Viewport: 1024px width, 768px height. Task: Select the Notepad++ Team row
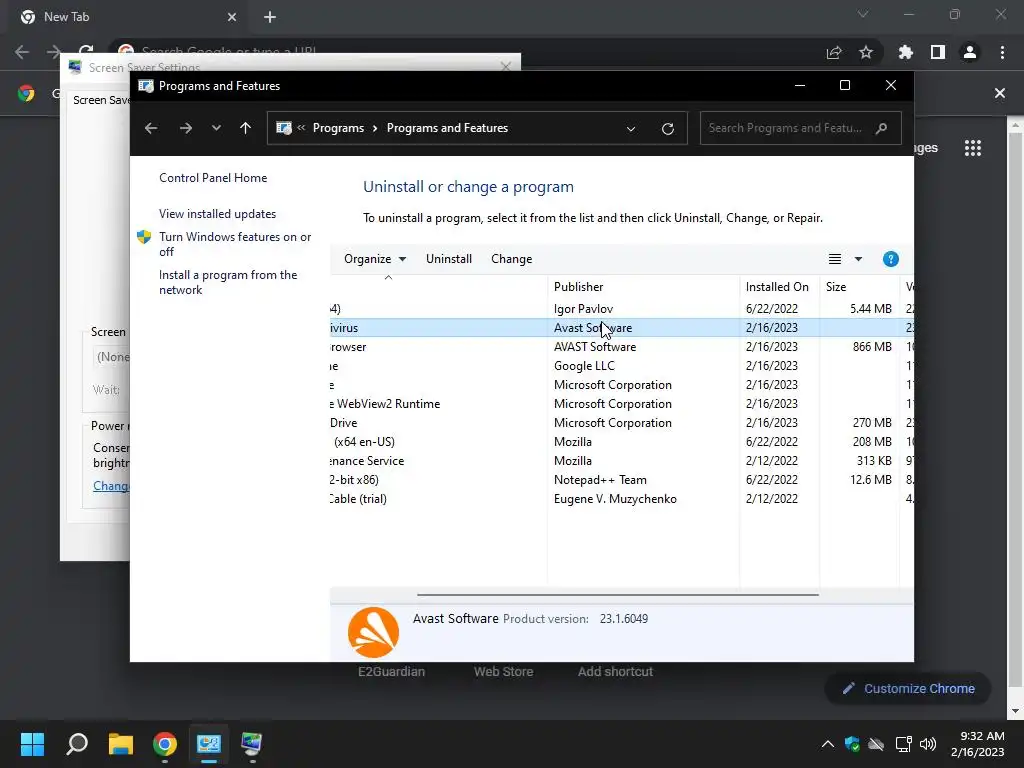click(x=622, y=479)
